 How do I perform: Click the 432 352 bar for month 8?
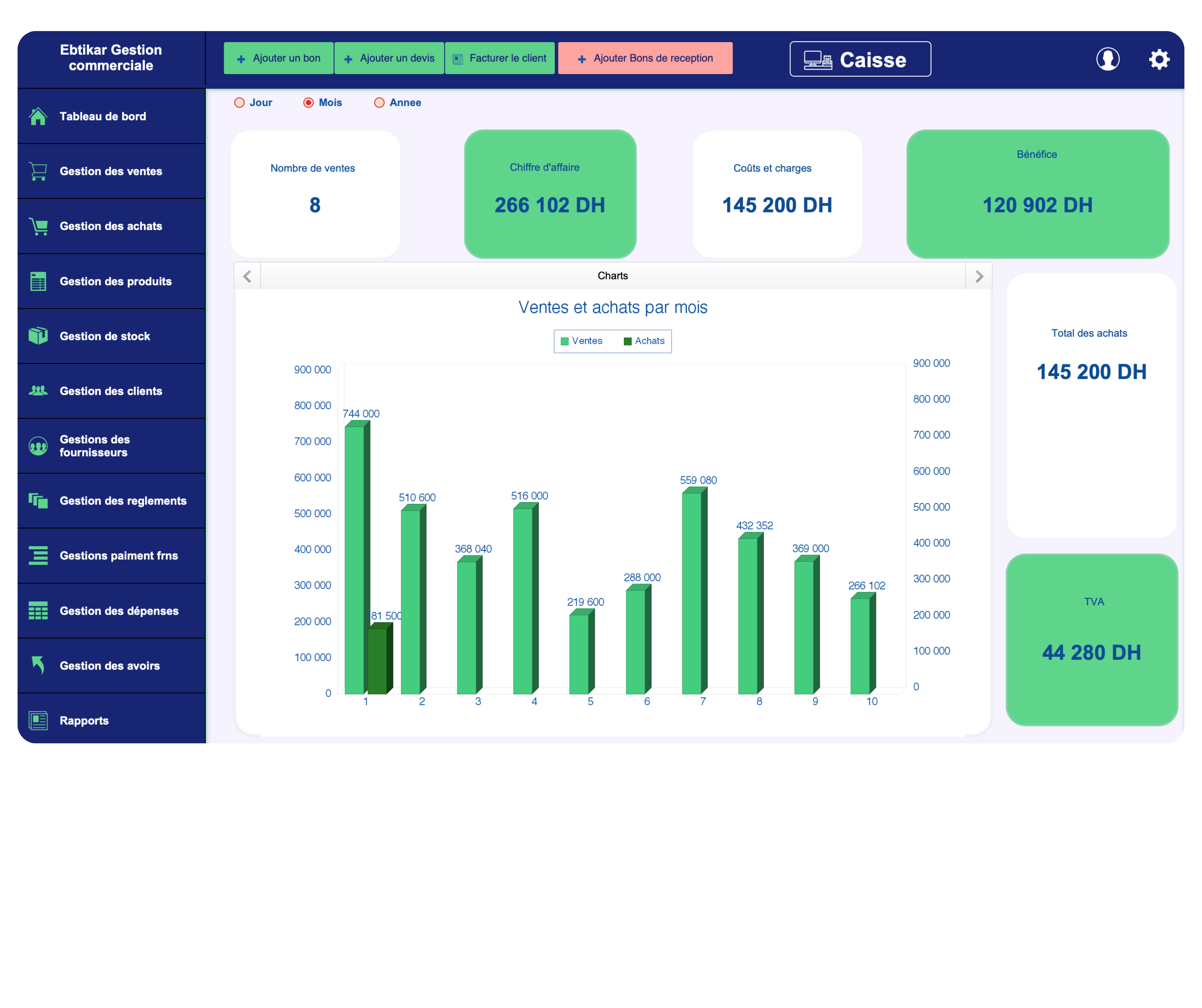click(x=750, y=613)
